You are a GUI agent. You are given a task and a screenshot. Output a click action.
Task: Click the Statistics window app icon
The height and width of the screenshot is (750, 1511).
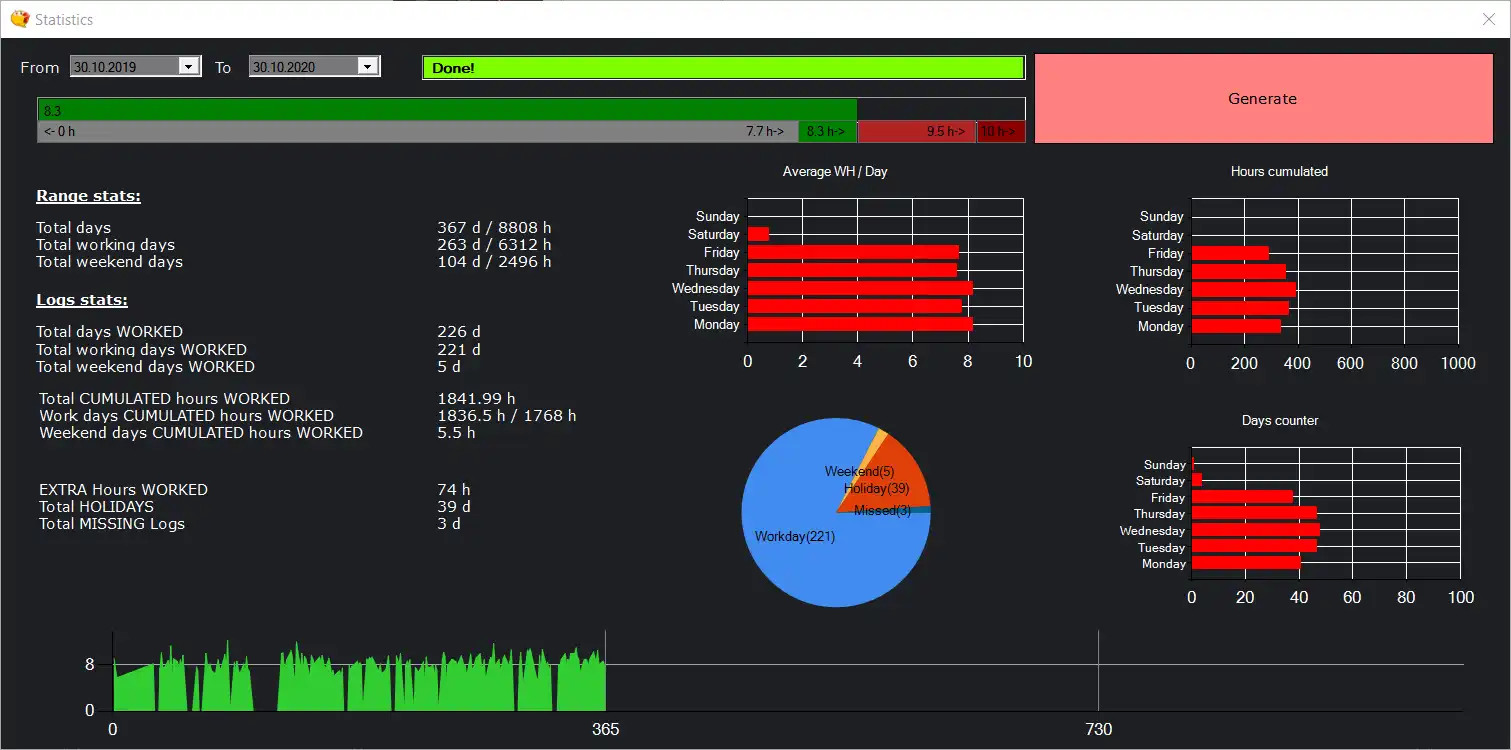tap(19, 19)
